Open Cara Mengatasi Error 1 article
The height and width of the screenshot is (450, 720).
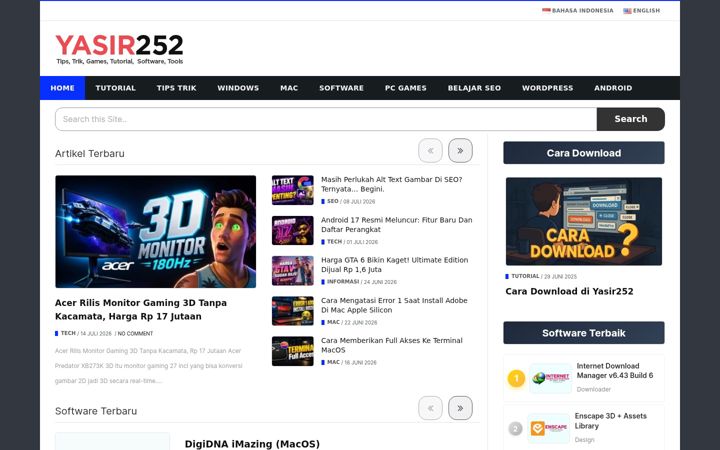coord(394,305)
